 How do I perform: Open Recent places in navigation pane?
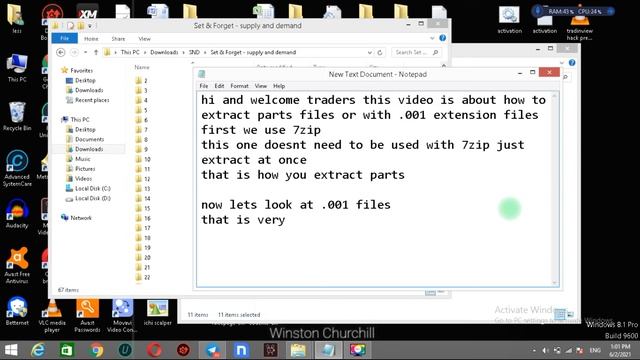click(x=92, y=100)
